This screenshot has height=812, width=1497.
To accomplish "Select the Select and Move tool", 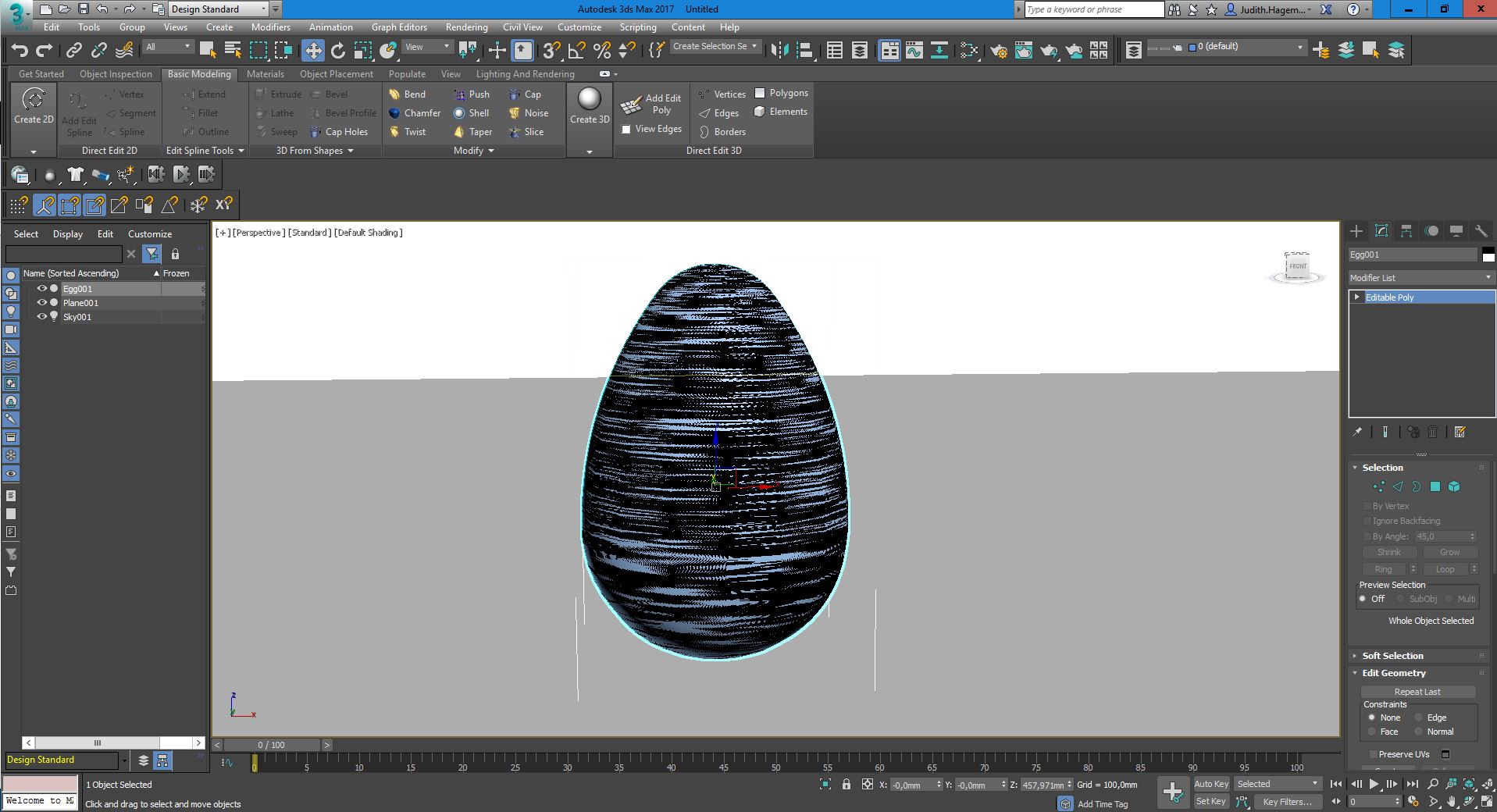I will tap(312, 50).
